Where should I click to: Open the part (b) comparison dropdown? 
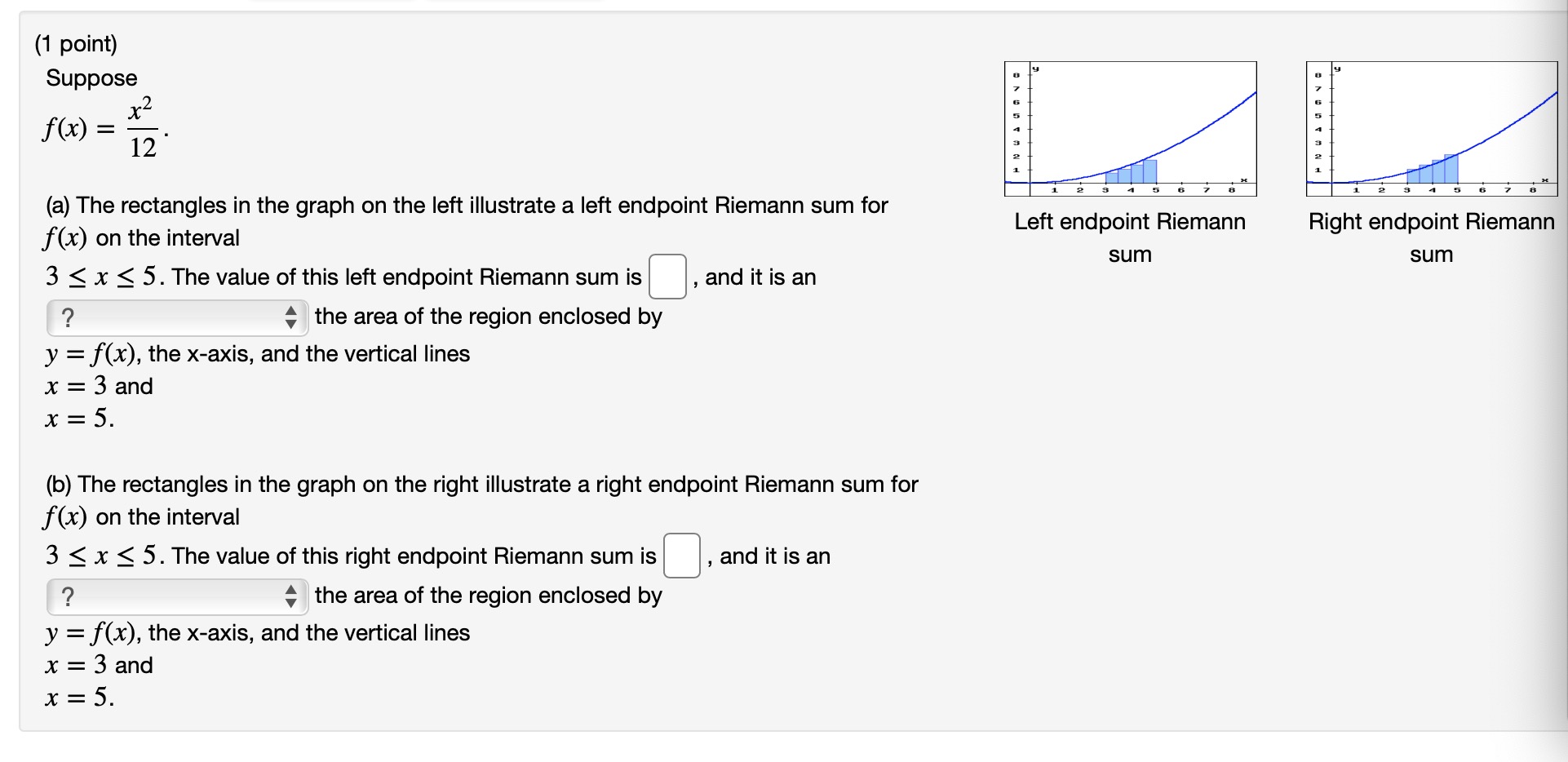[175, 596]
